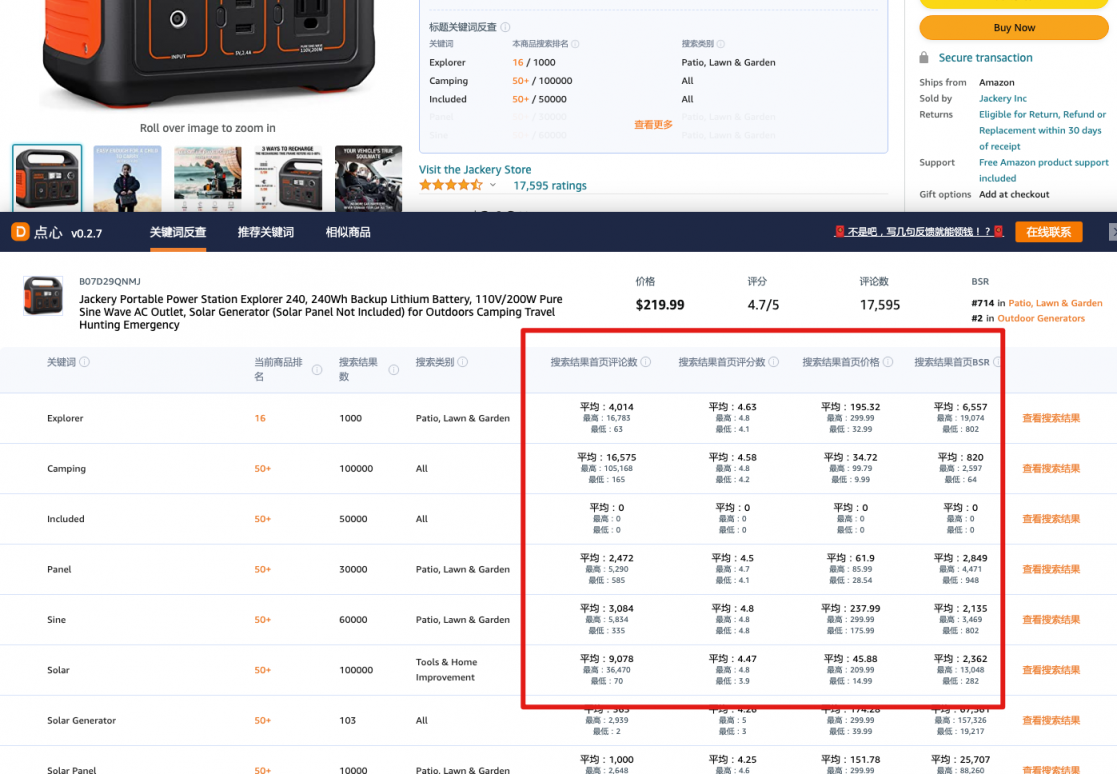This screenshot has height=774, width=1117.
Task: Open the Outdoor Generators BSR category link
Action: [x=1041, y=318]
